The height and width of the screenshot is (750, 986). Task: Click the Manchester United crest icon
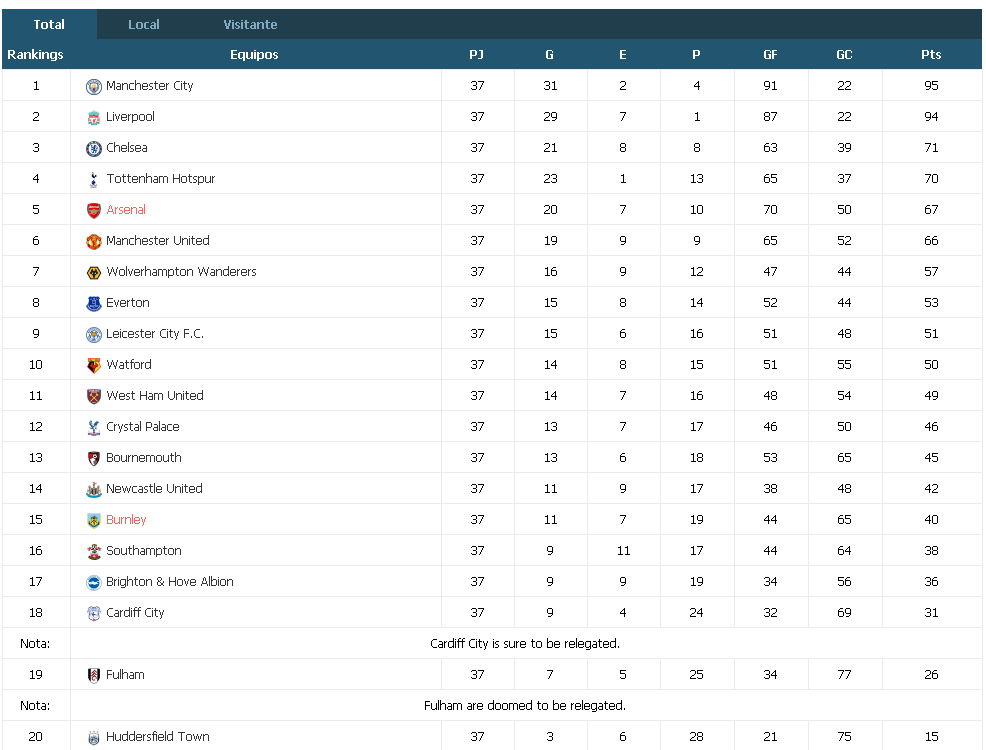94,241
